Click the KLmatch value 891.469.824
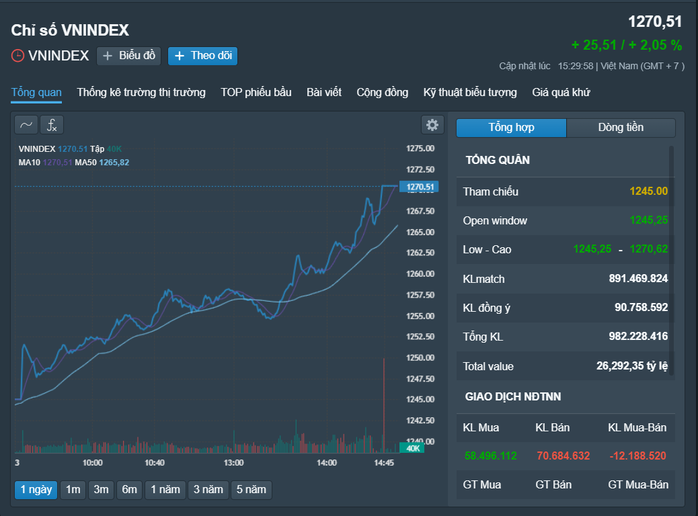This screenshot has height=516, width=698. (638, 279)
